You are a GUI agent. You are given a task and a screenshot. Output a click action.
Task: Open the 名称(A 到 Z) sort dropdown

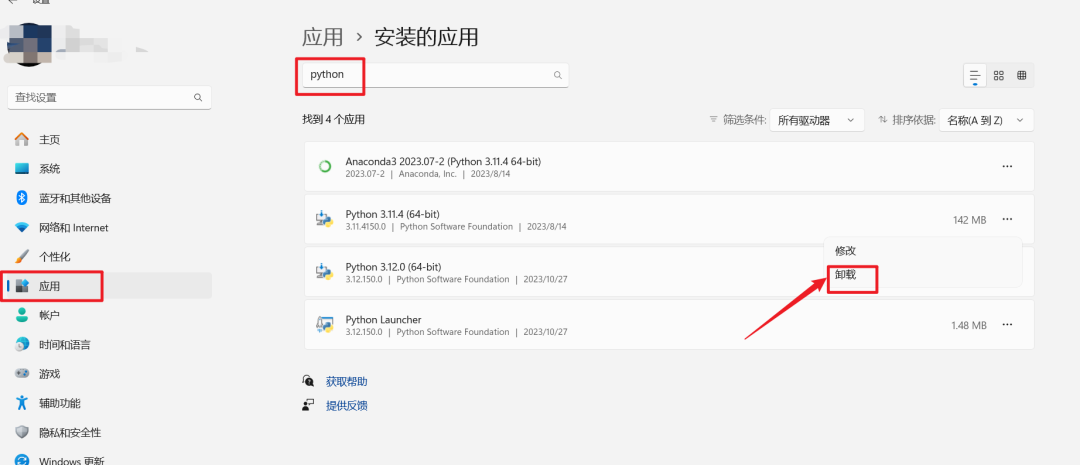point(986,120)
